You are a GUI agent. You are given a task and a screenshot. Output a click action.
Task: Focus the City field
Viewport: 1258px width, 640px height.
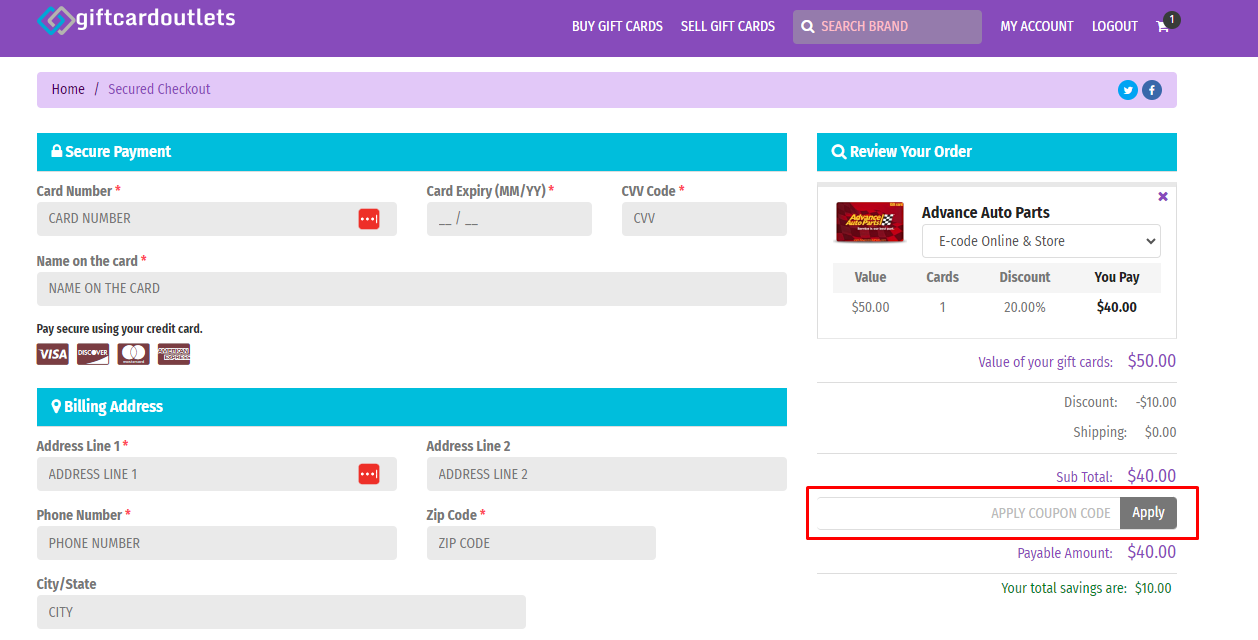point(281,612)
